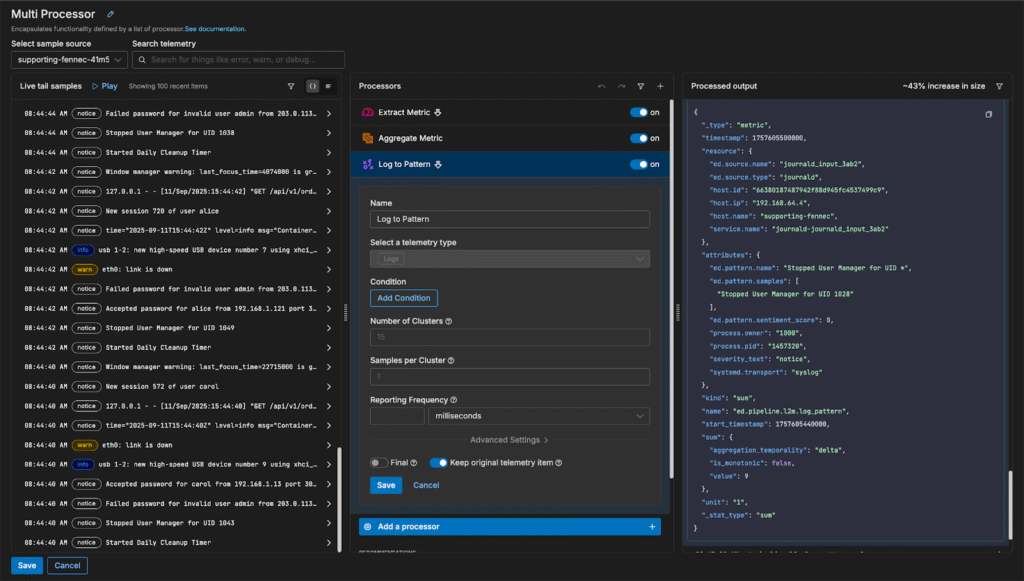The height and width of the screenshot is (581, 1024).
Task: Select the Extract Metric processor row
Action: point(405,112)
